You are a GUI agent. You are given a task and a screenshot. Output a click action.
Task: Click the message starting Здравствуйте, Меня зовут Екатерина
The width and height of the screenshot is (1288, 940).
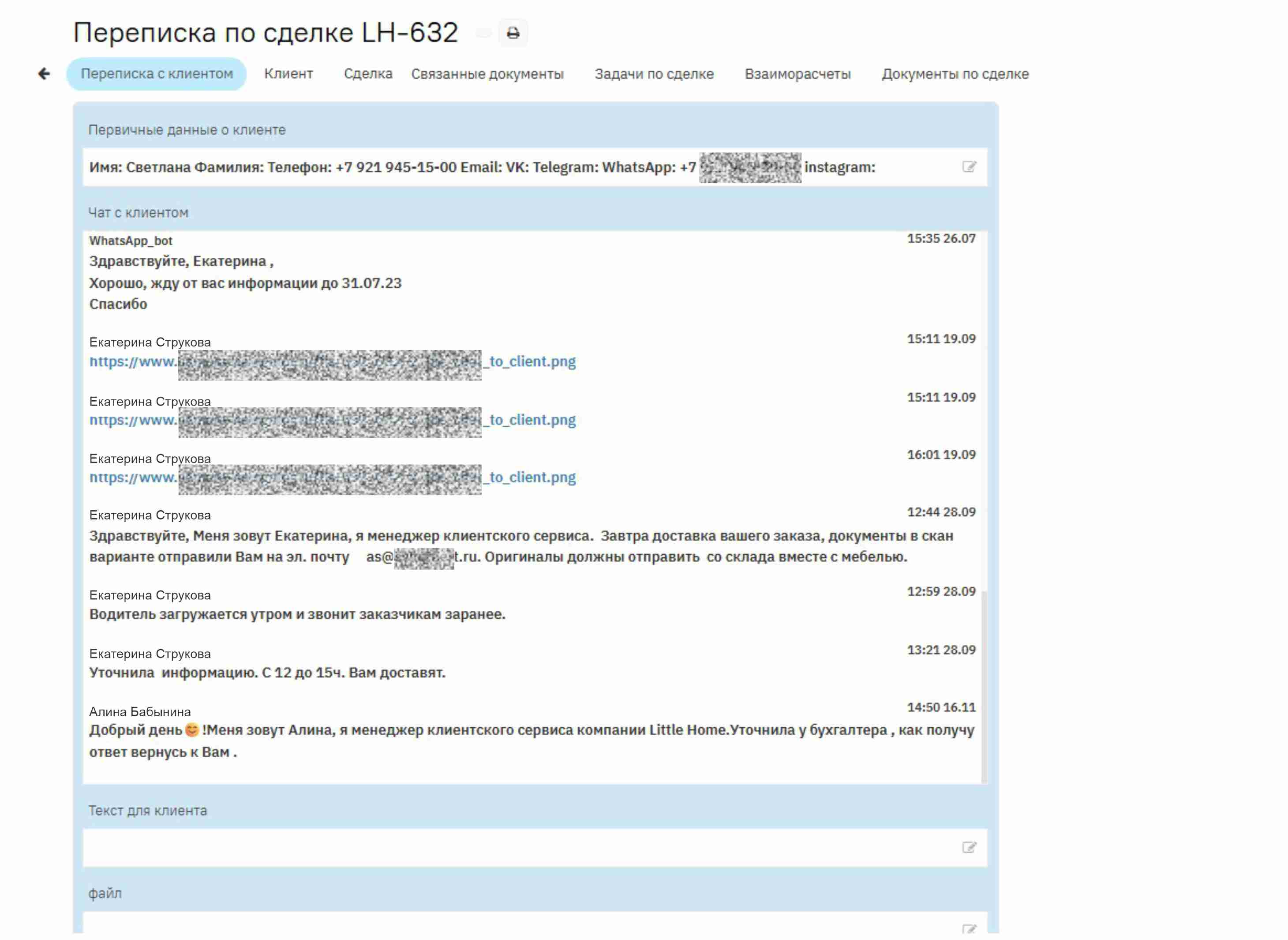pos(521,546)
